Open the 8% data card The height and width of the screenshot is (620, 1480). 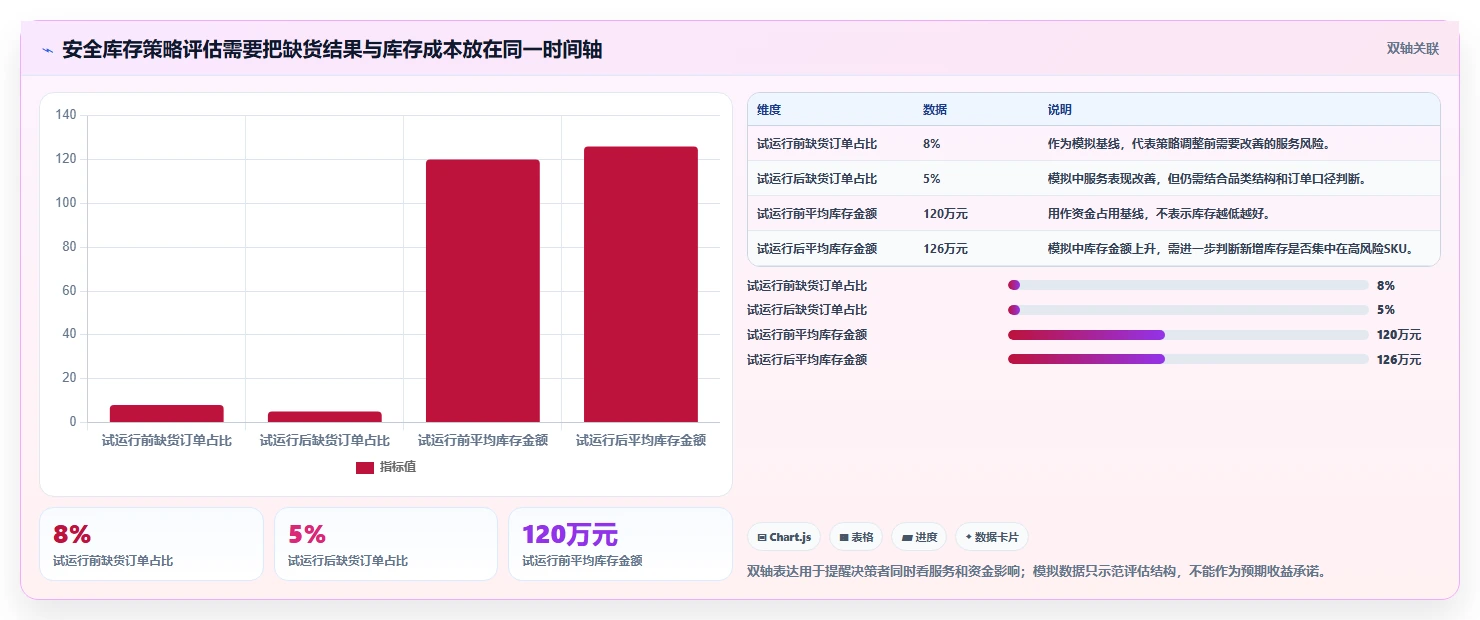151,544
